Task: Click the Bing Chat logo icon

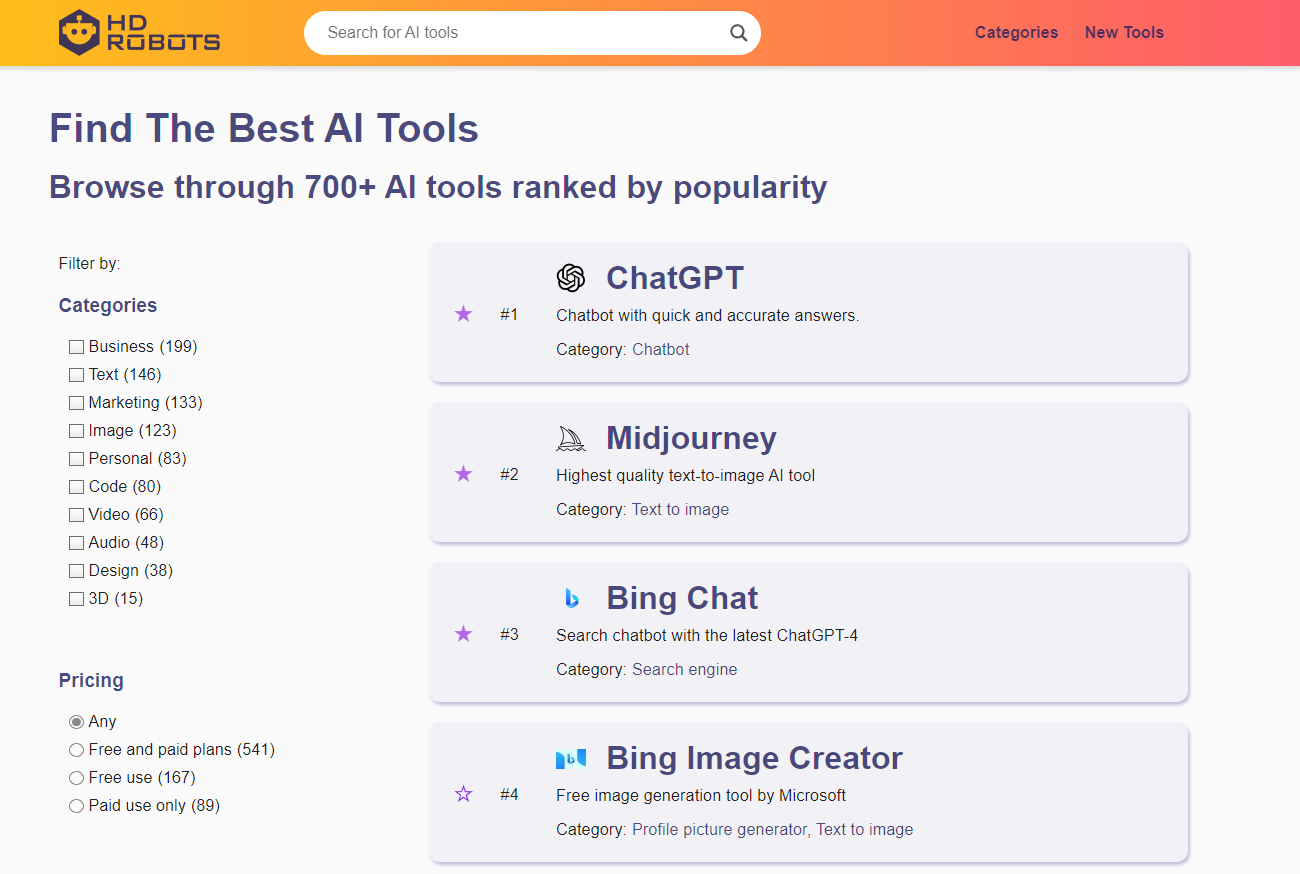Action: (571, 598)
